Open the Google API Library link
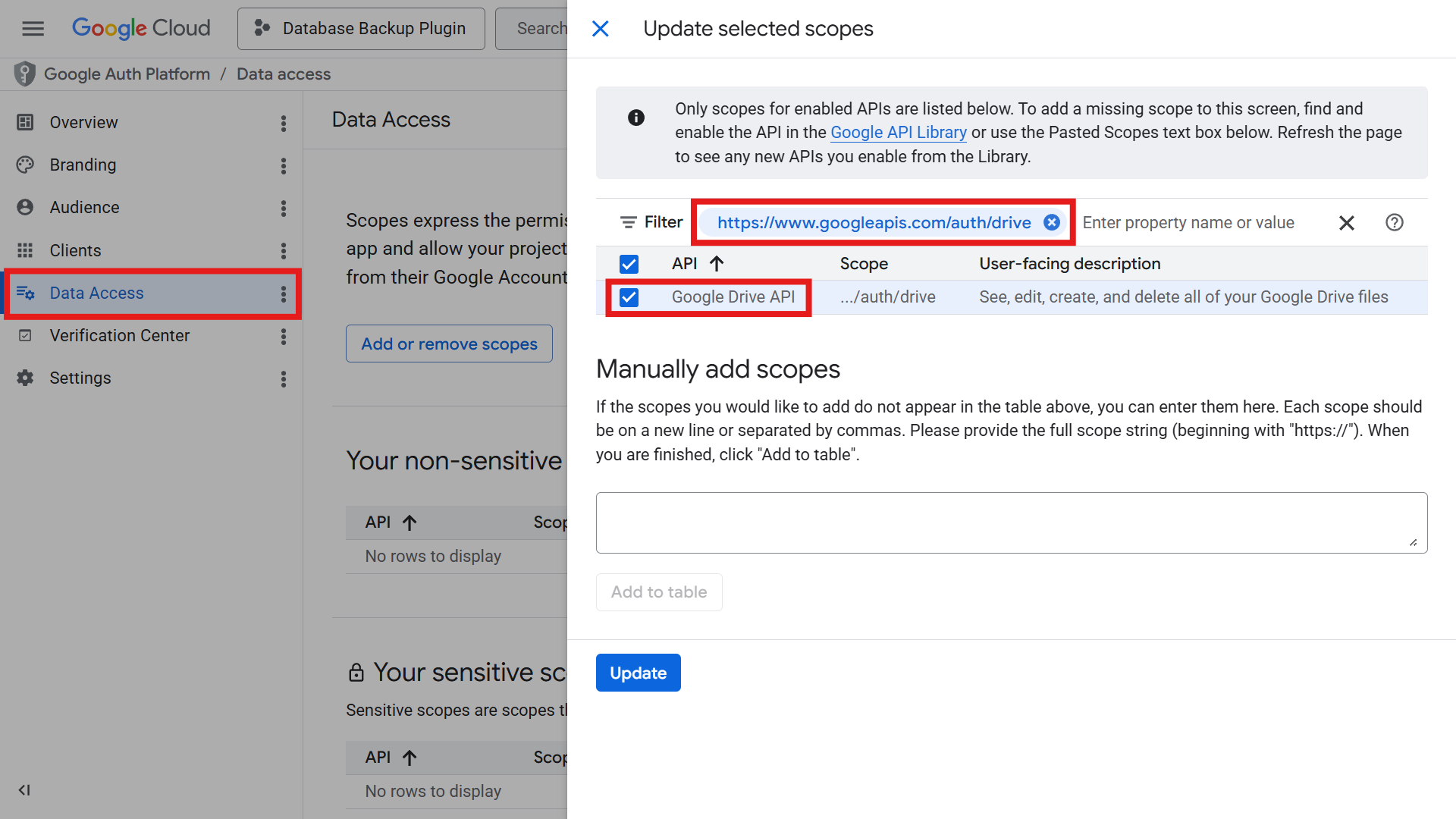 point(898,133)
